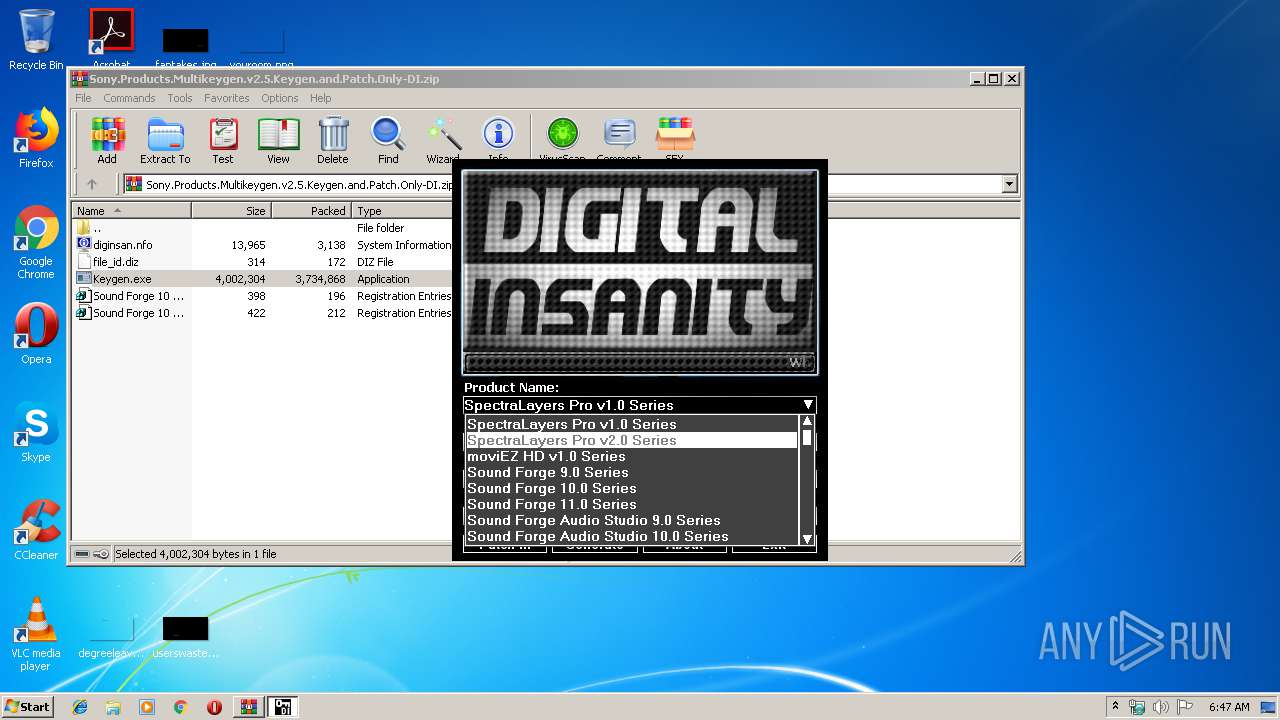Open the File menu
Screen dimensions: 1280x720
[83, 98]
